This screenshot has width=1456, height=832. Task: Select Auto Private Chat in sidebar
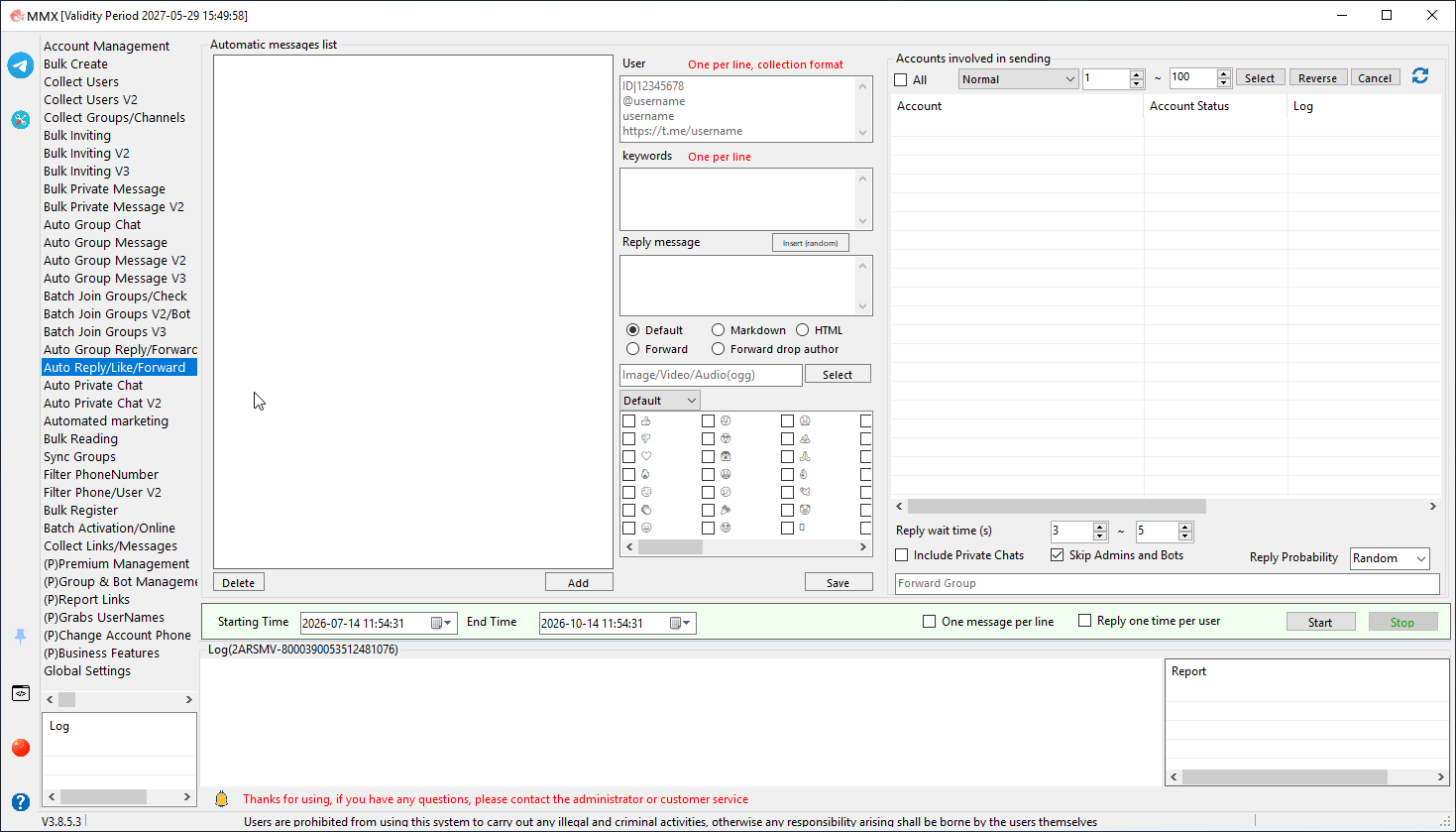click(x=93, y=386)
